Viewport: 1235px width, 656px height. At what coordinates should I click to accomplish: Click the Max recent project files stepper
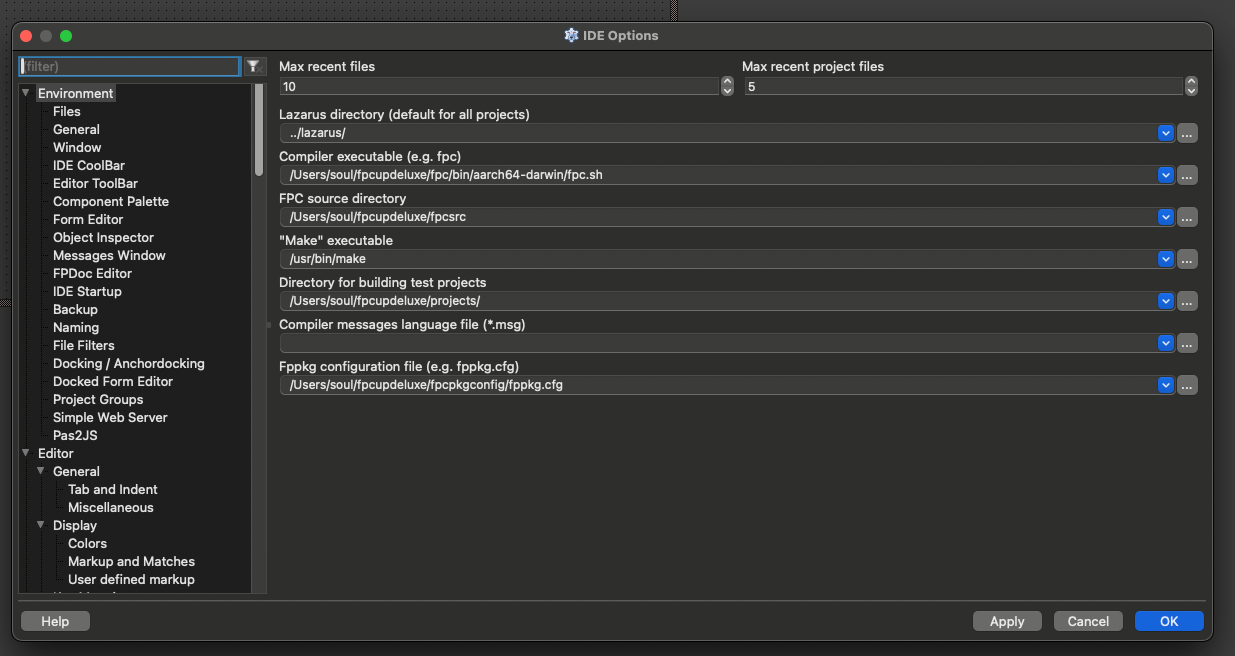coord(1191,87)
